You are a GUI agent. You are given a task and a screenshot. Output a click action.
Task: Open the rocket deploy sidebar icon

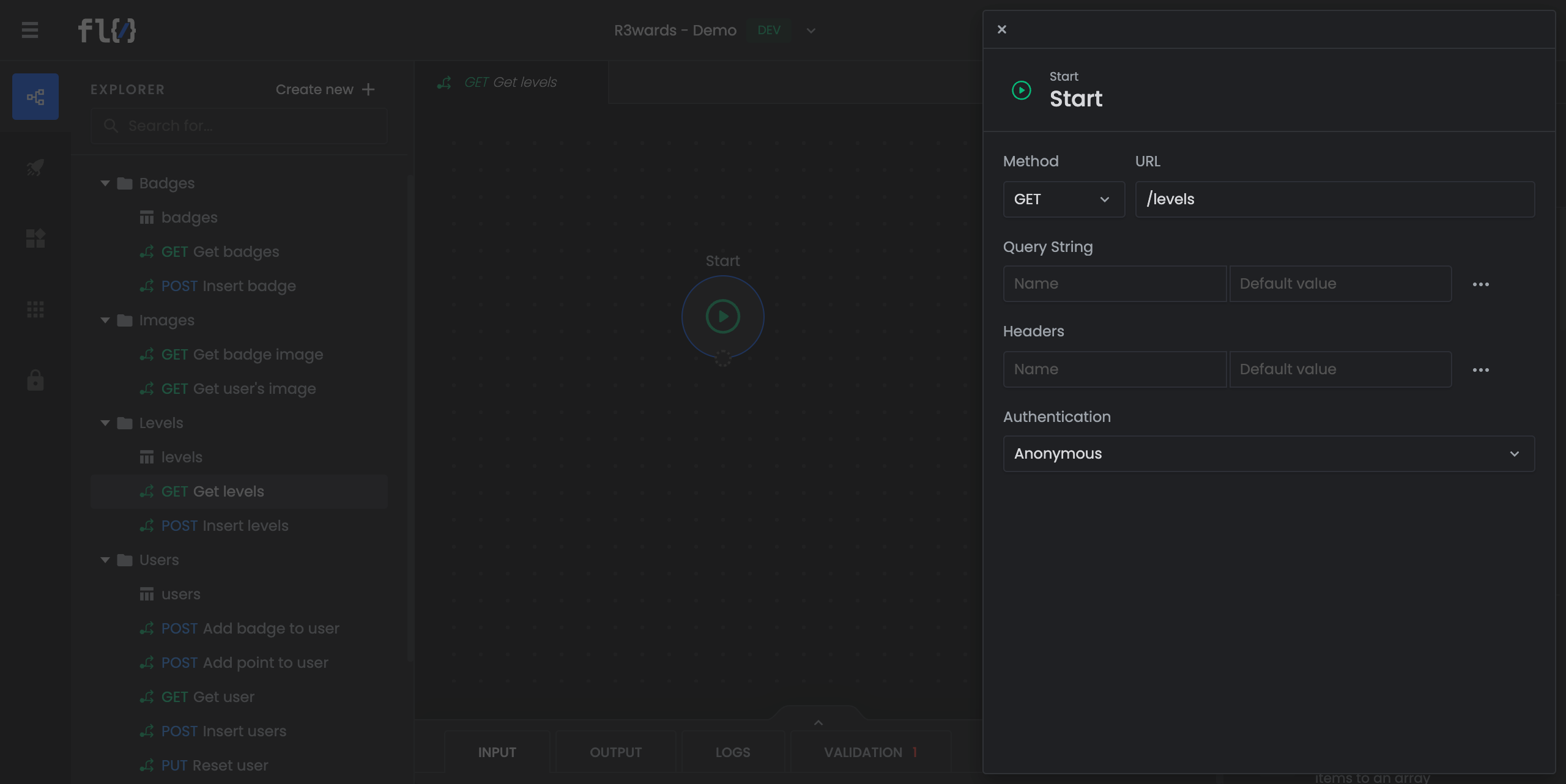pyautogui.click(x=35, y=167)
